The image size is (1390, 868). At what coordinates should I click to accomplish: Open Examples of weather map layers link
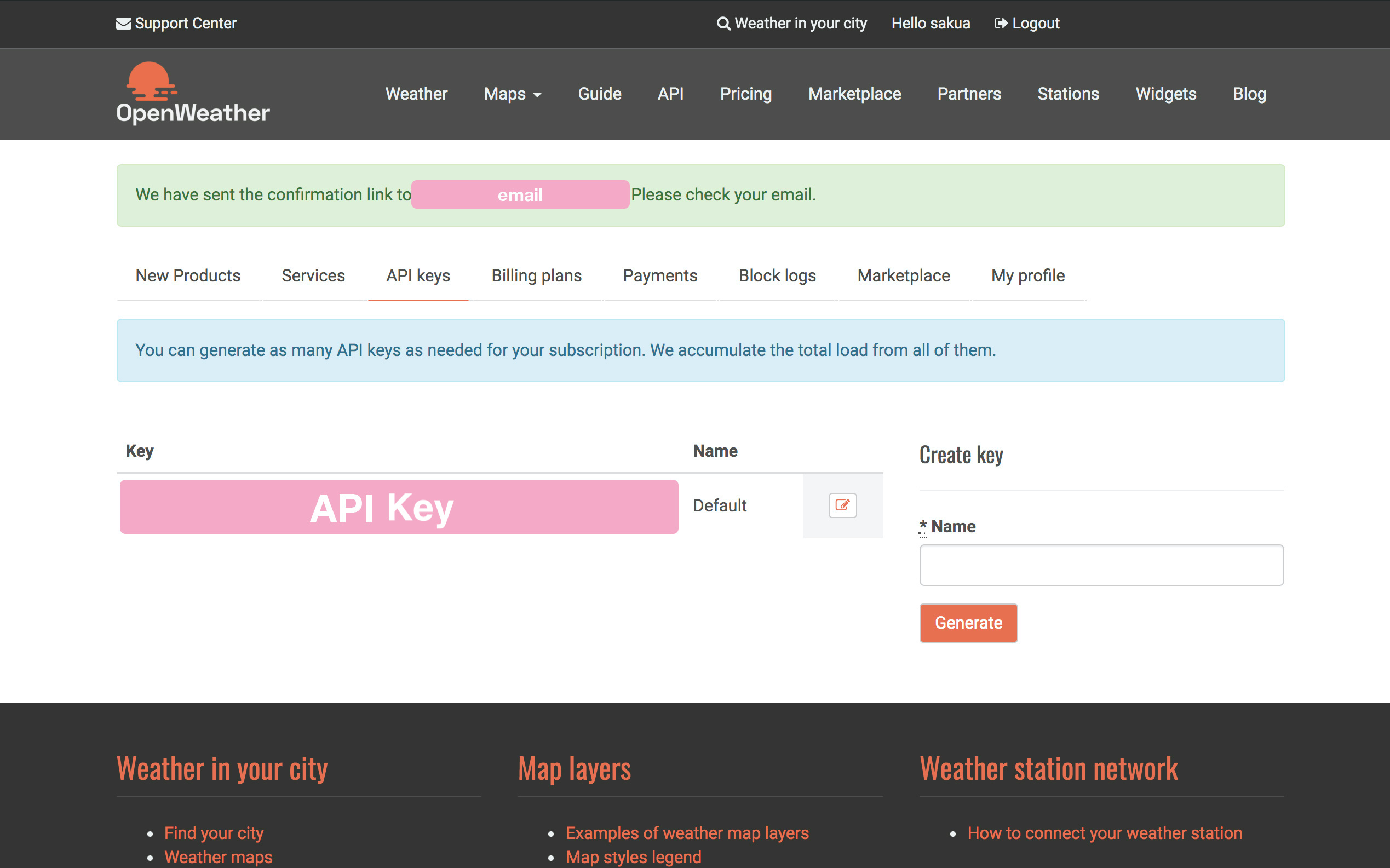click(x=687, y=833)
